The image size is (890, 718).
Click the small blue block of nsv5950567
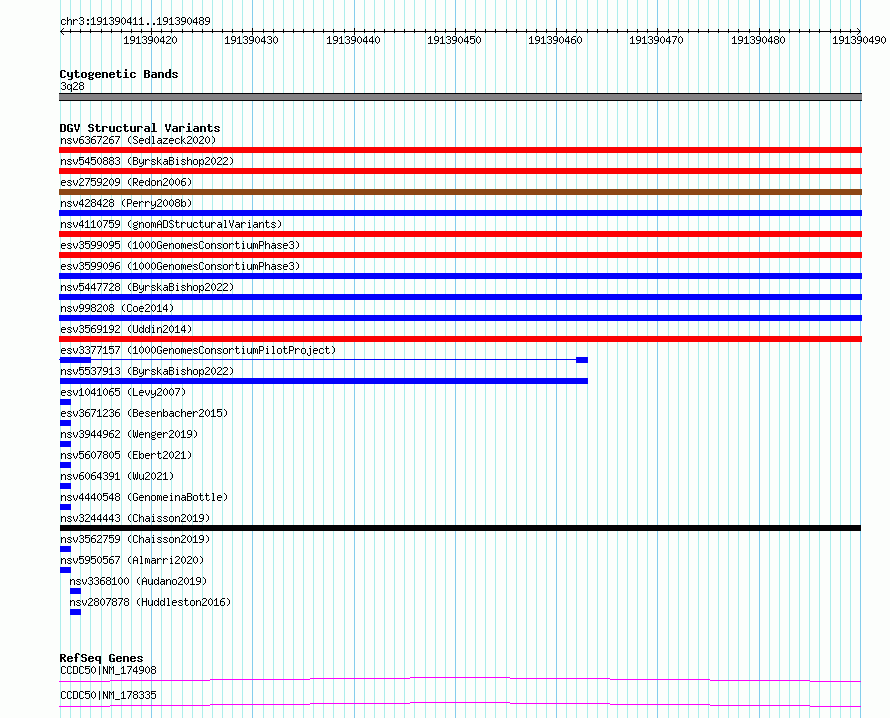(x=65, y=570)
